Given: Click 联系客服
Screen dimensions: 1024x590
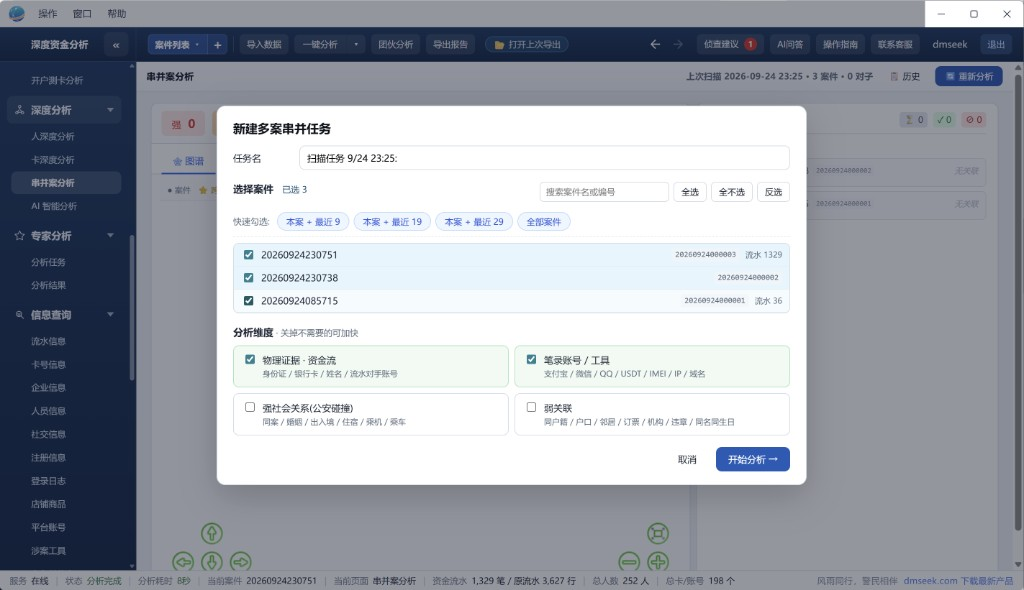Looking at the screenshot, I should tap(895, 44).
